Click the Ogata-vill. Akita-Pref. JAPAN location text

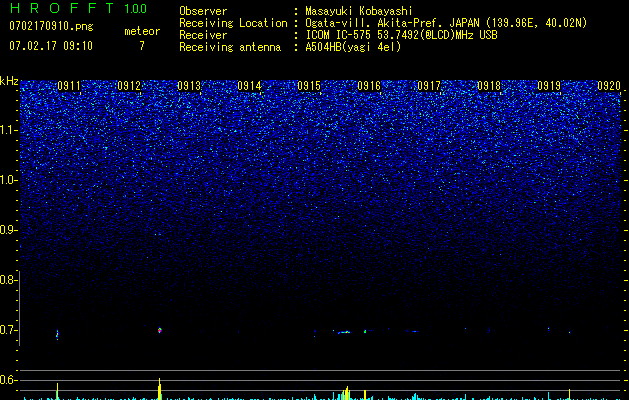pos(446,23)
